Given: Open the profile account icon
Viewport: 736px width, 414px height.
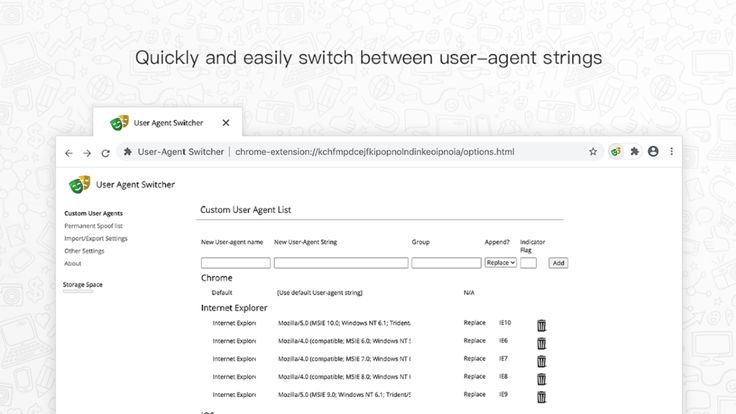Looking at the screenshot, I should coord(653,151).
